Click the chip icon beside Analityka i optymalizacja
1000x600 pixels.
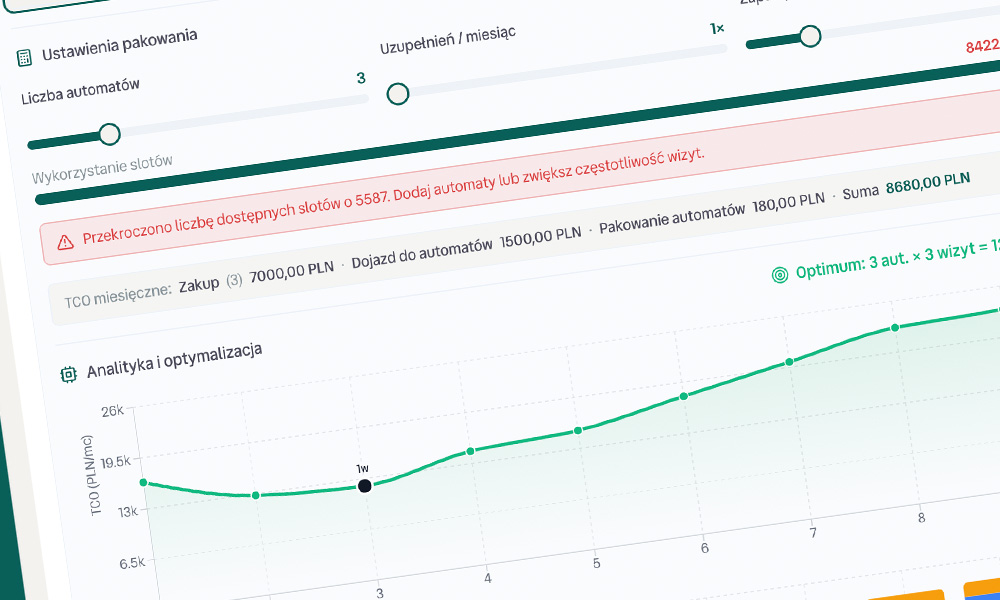pos(68,374)
